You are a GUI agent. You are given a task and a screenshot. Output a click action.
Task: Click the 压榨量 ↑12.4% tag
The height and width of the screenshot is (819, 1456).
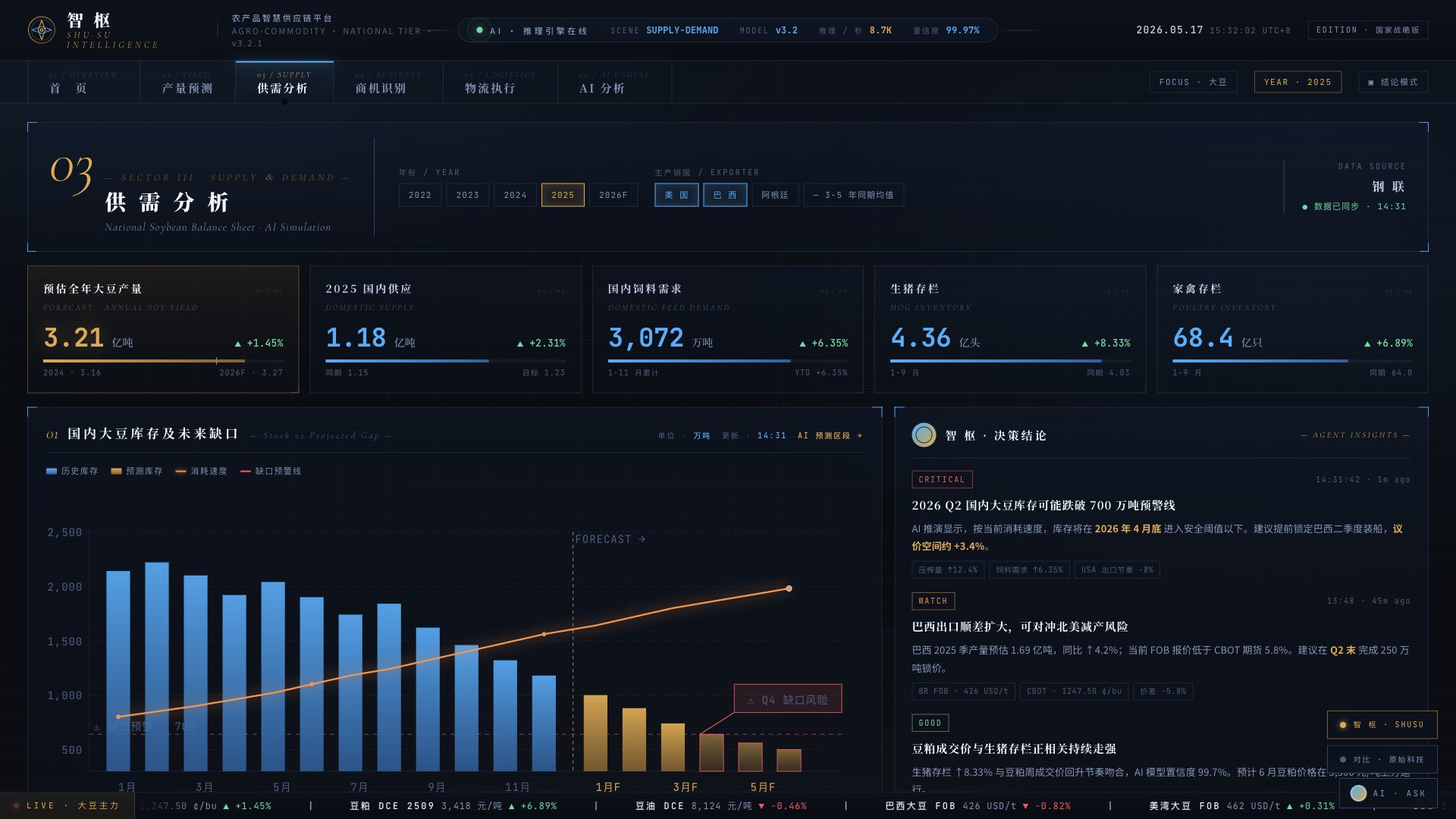(948, 570)
